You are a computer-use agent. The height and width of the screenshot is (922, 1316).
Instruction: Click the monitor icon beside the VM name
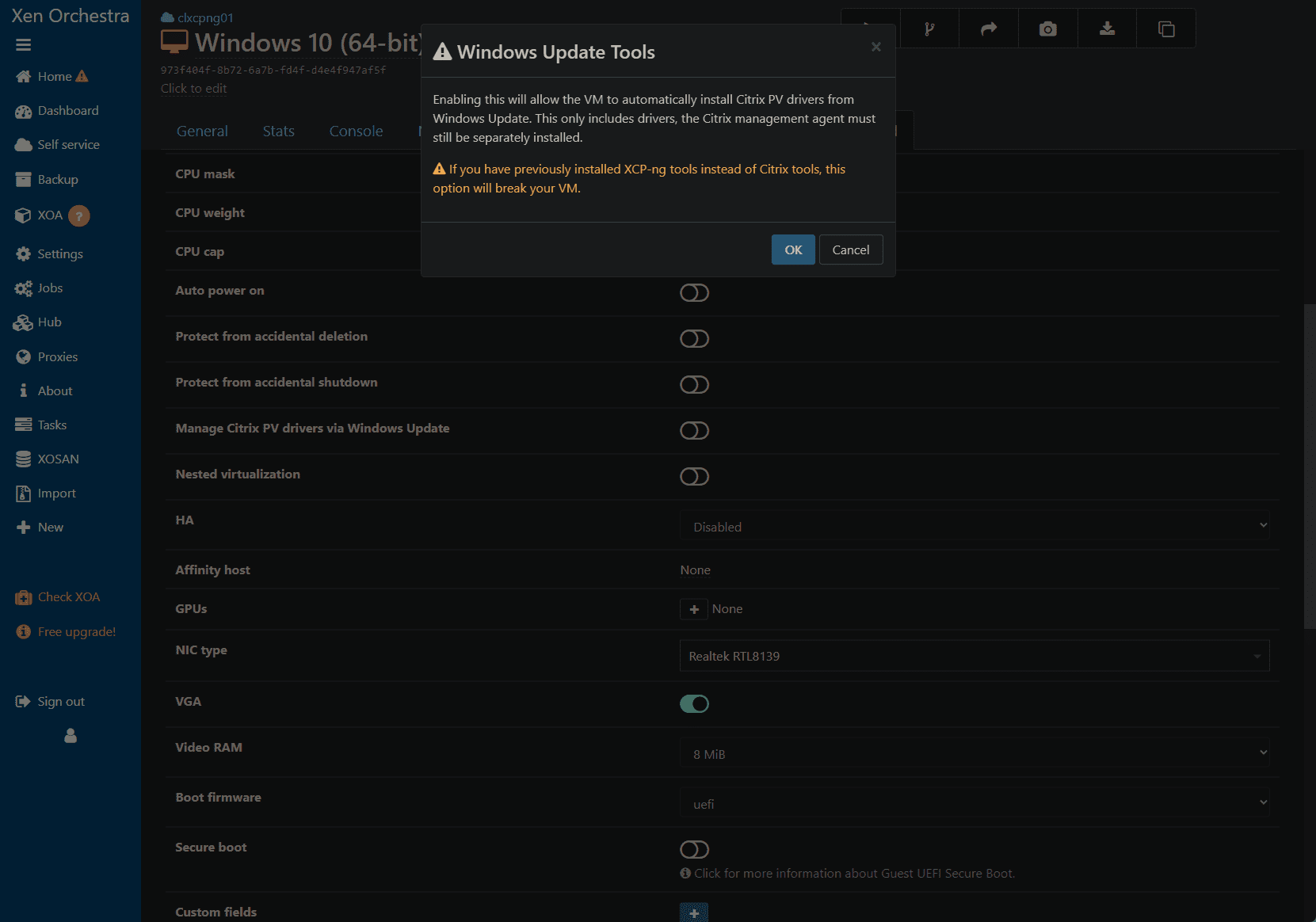pos(174,41)
